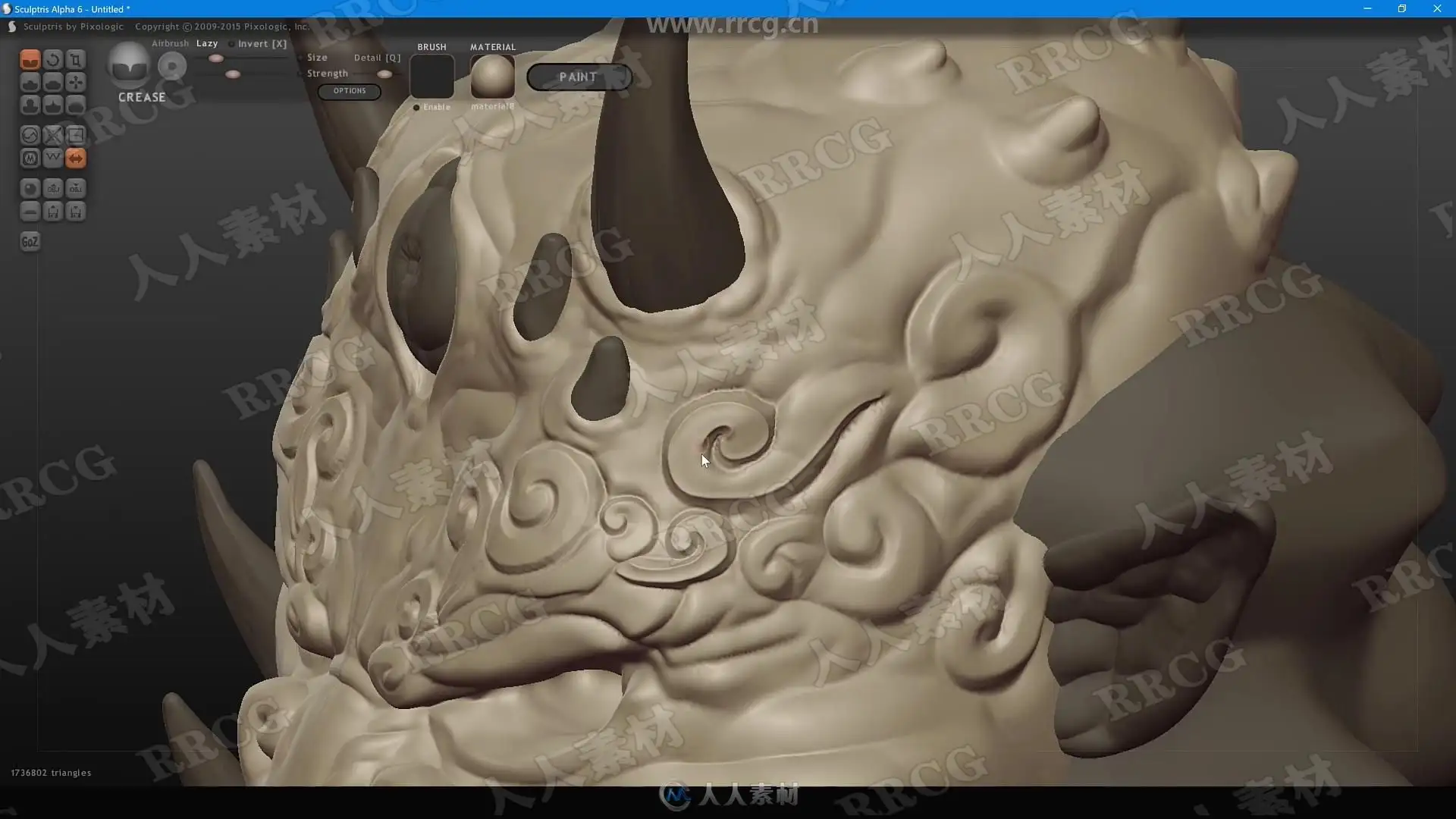1456x819 pixels.
Task: Select the Smooth brush tool
Action: coord(75,105)
